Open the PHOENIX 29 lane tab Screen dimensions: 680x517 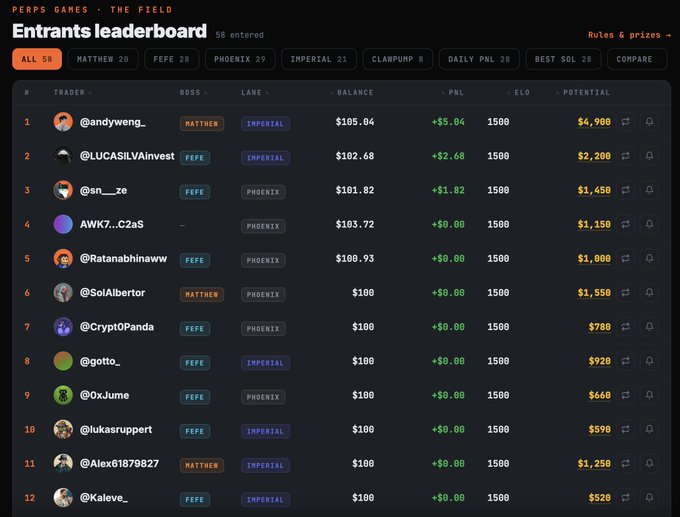coord(240,59)
